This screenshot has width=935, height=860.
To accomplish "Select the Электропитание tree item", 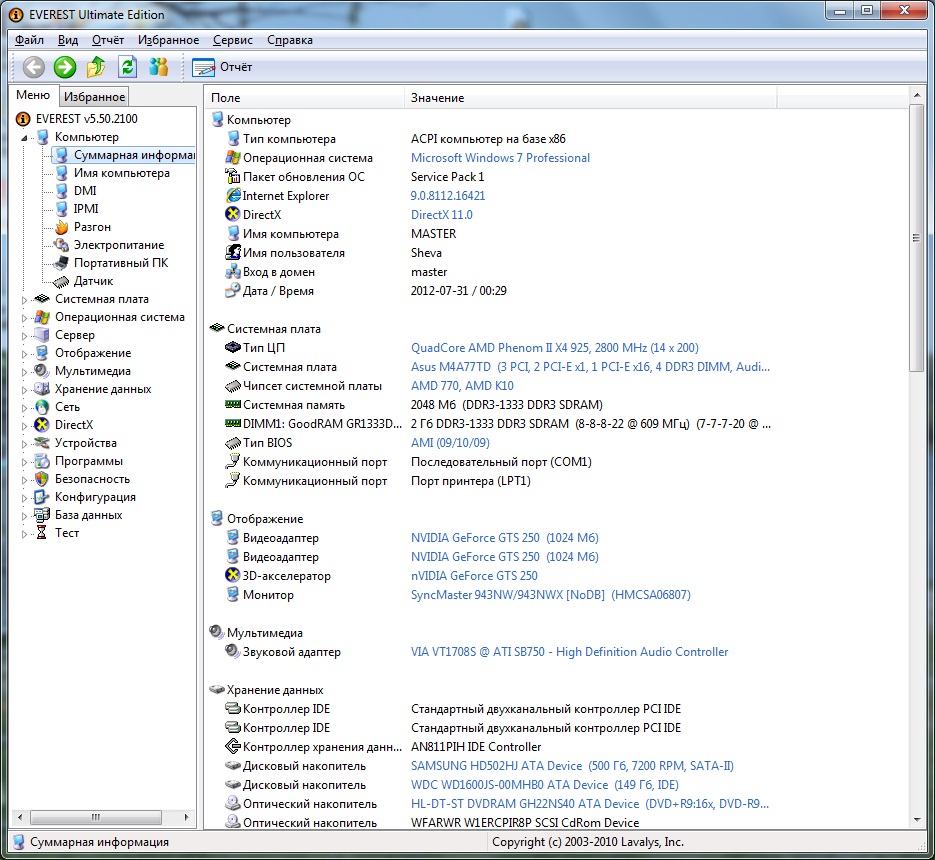I will point(118,245).
